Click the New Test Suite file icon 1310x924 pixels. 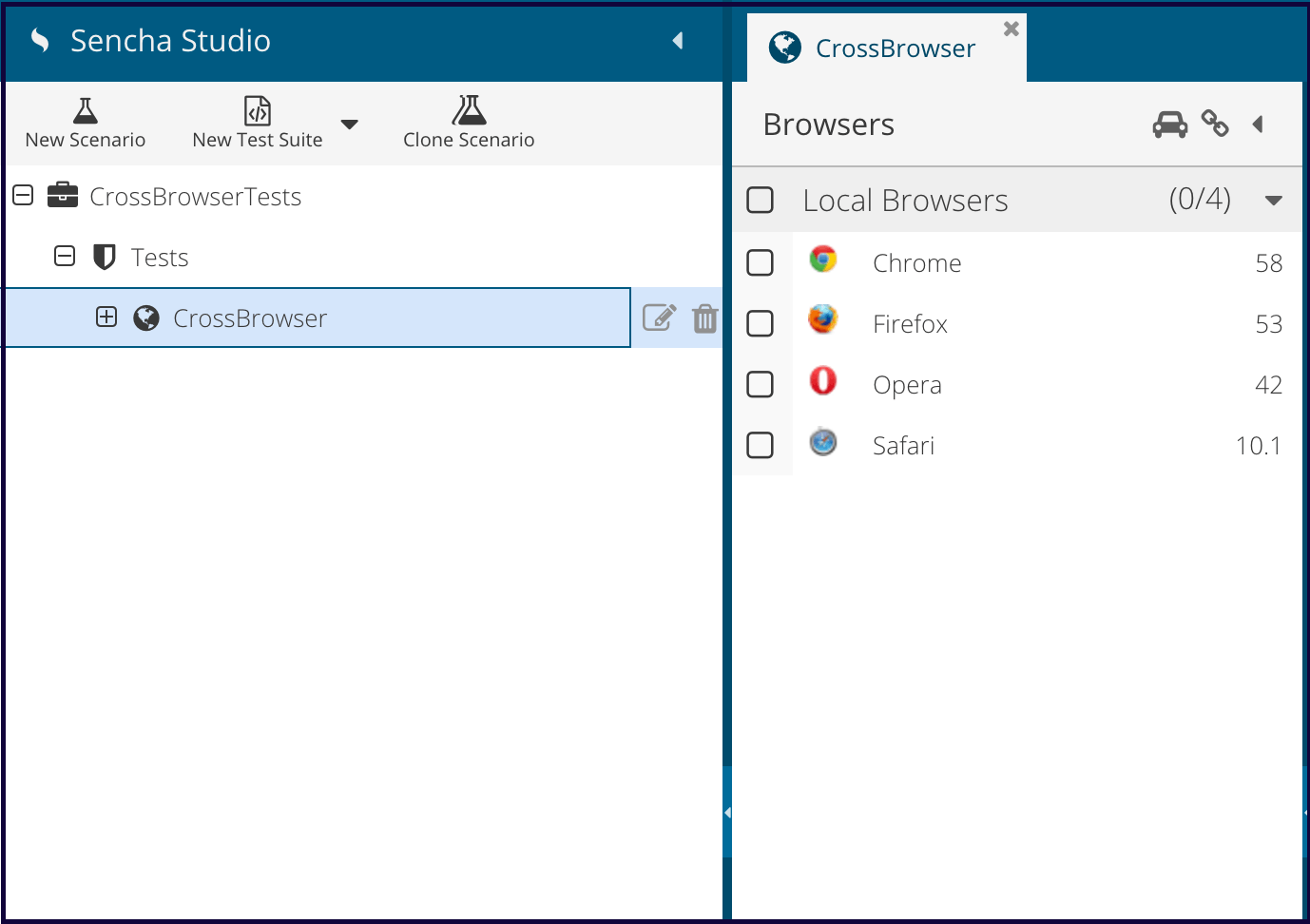tap(258, 110)
